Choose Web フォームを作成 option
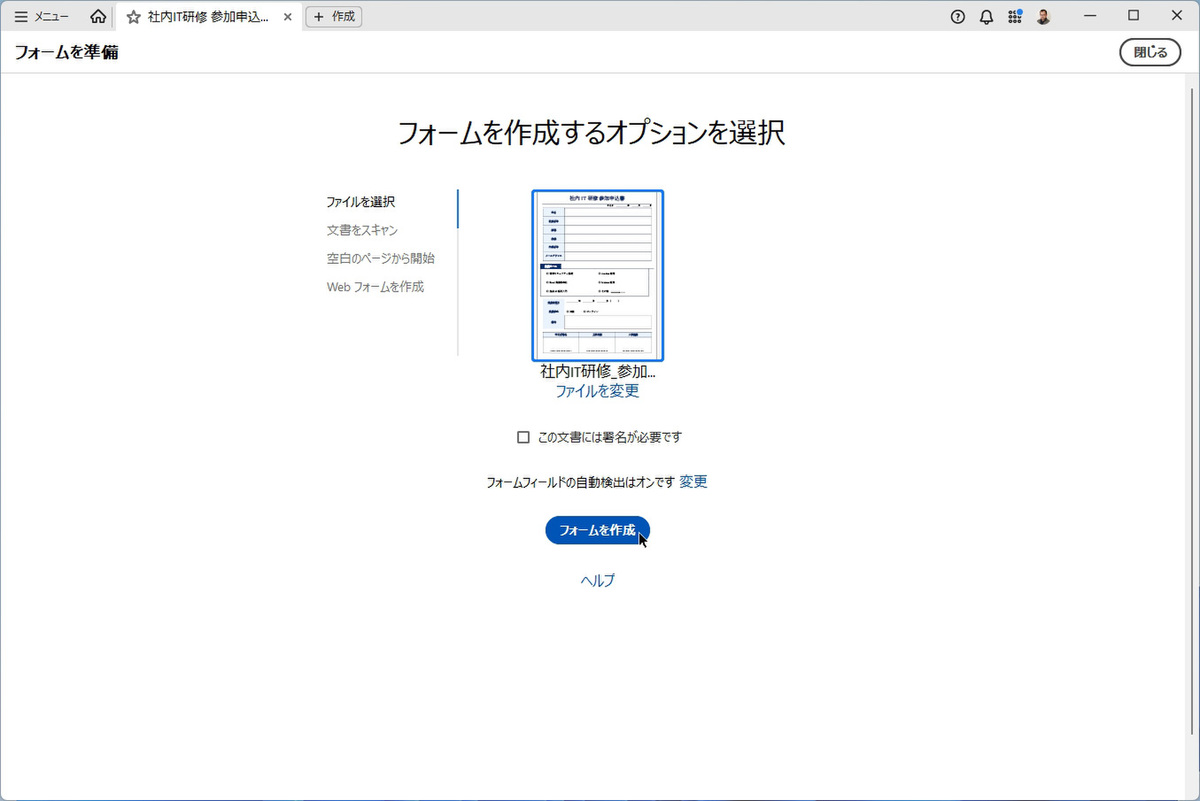 point(375,287)
